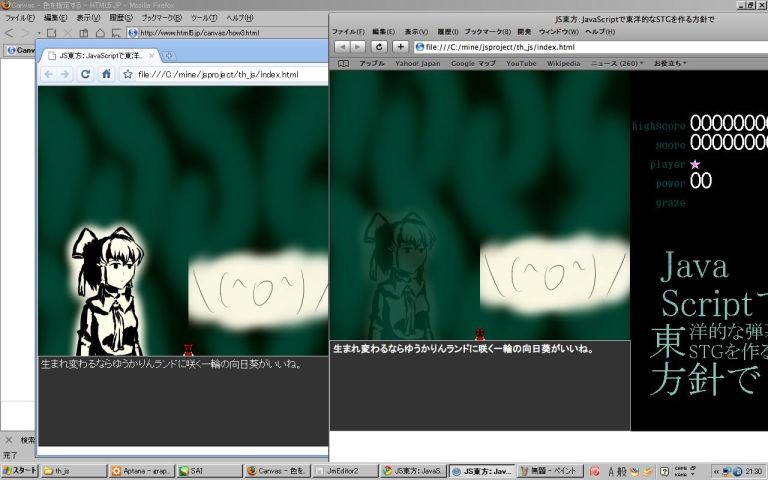Switch to Chrome JS東方 window in the taskbar
768x480 pixels.
(413, 471)
